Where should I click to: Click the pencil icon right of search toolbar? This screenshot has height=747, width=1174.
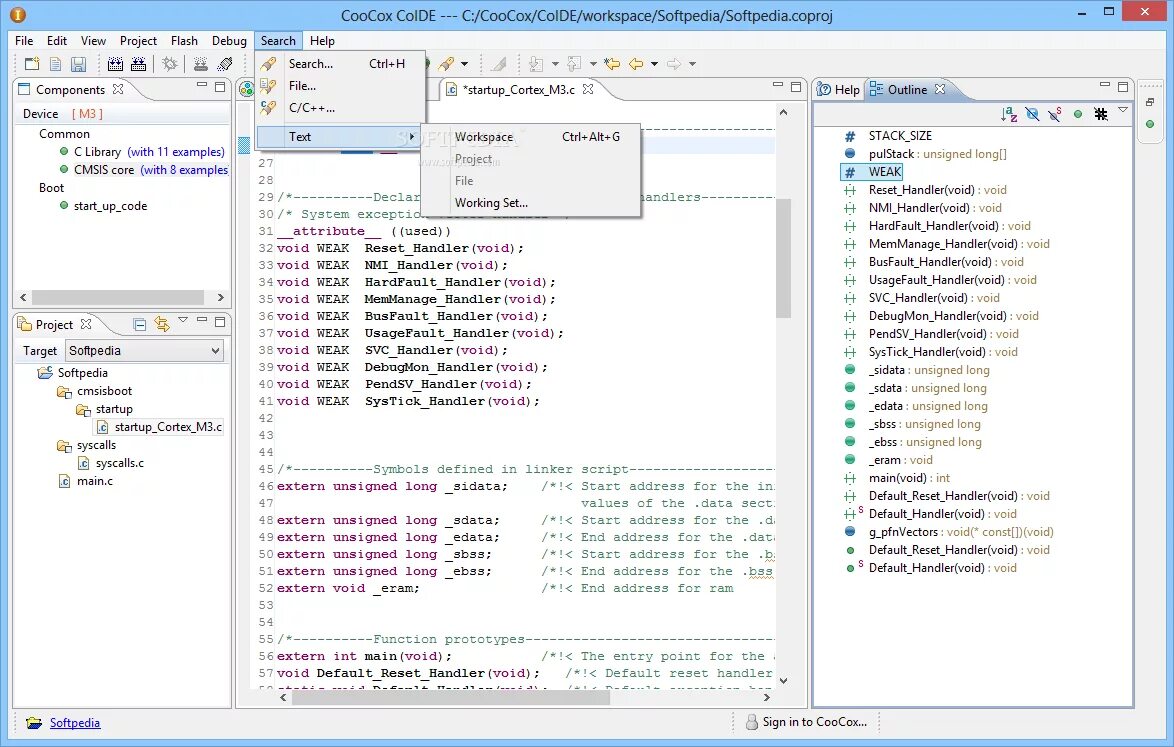click(x=499, y=64)
